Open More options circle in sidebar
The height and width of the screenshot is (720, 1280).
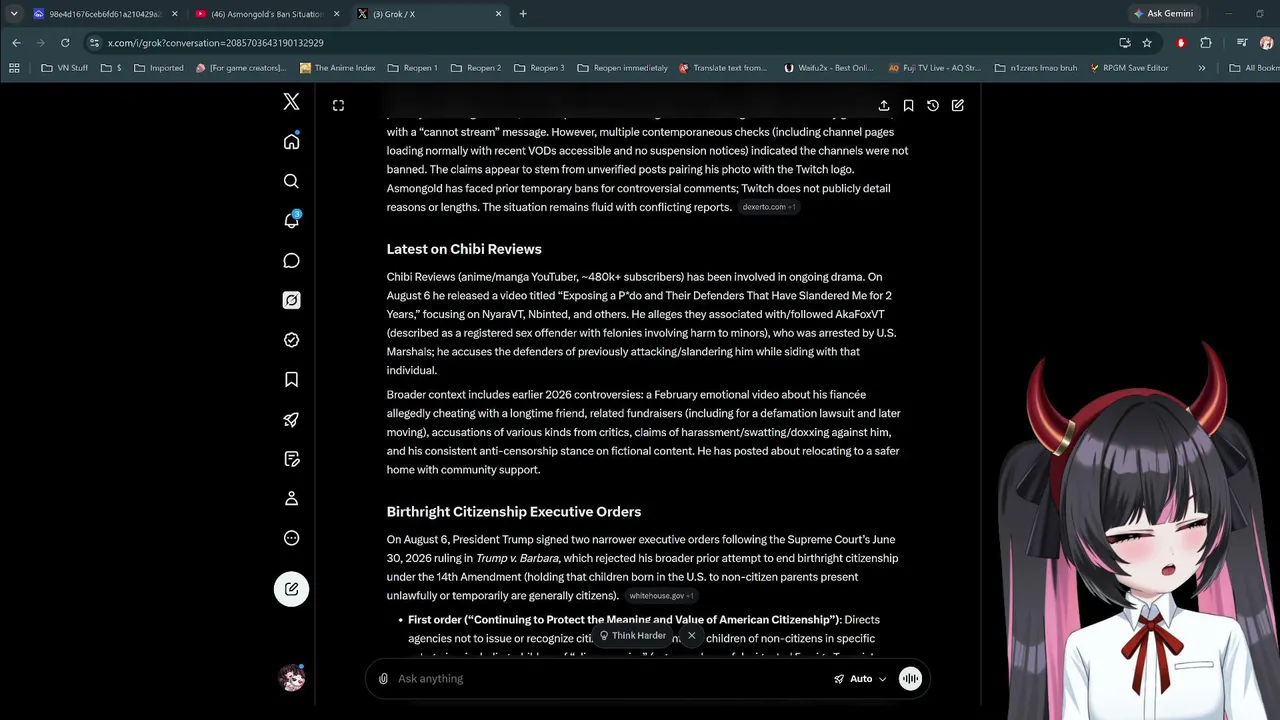coord(291,538)
